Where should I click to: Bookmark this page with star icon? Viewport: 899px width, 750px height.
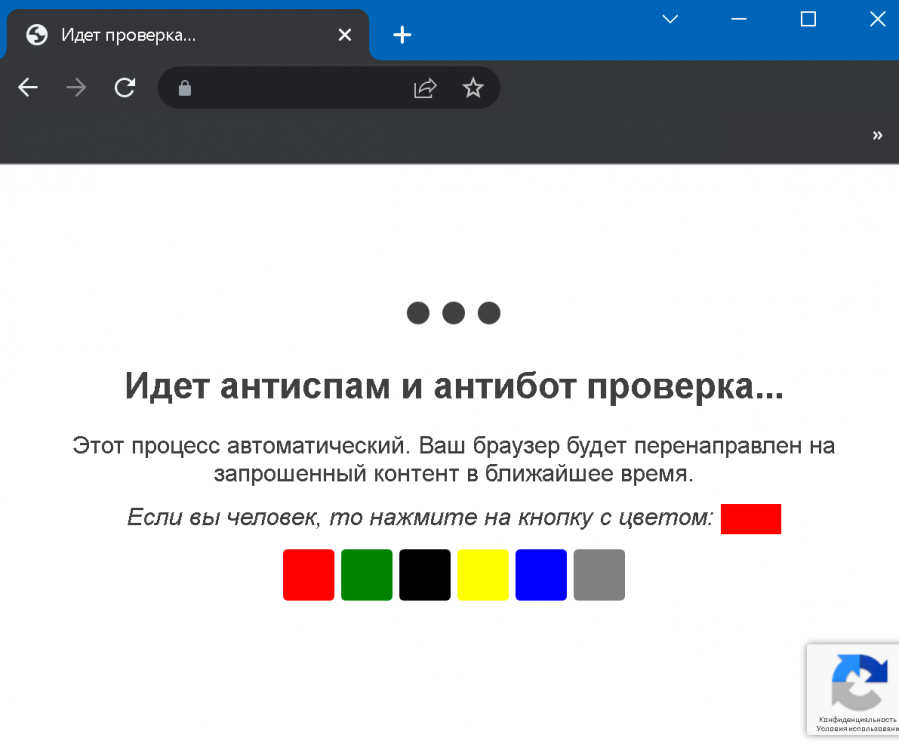coord(473,88)
